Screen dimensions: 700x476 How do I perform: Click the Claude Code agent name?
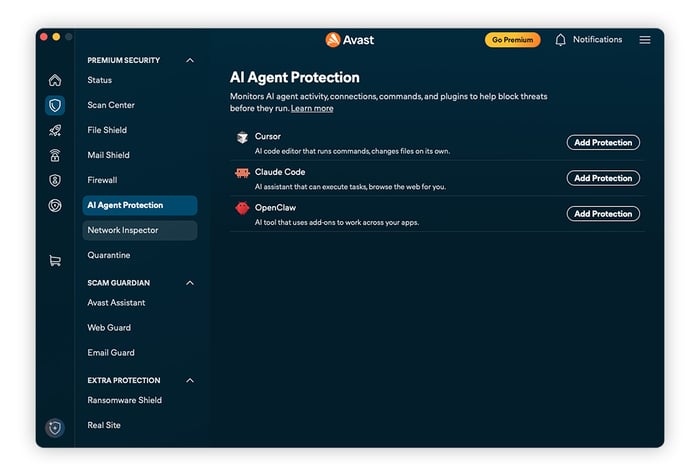[280, 172]
